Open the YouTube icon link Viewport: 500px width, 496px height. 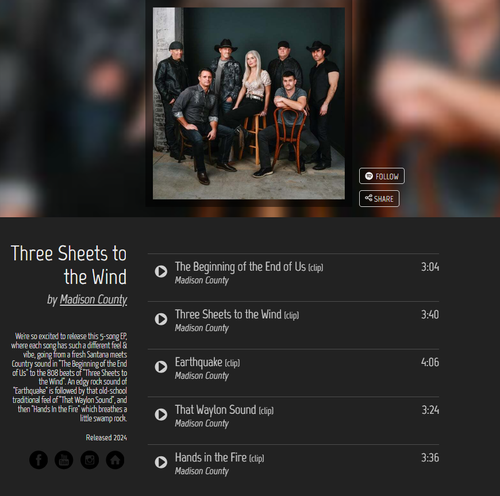coord(64,460)
